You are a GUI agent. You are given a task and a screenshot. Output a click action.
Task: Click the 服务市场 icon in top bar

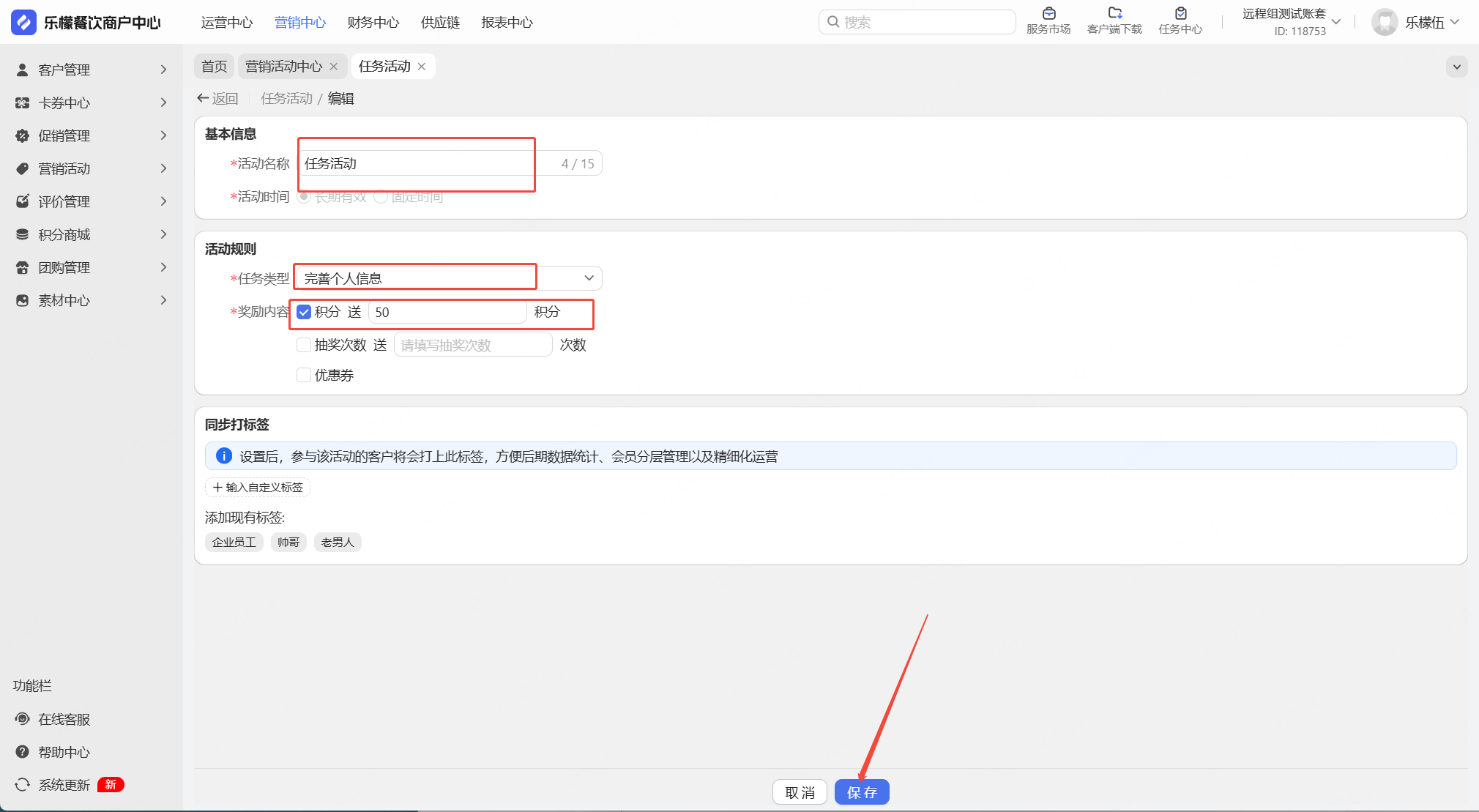tap(1048, 13)
